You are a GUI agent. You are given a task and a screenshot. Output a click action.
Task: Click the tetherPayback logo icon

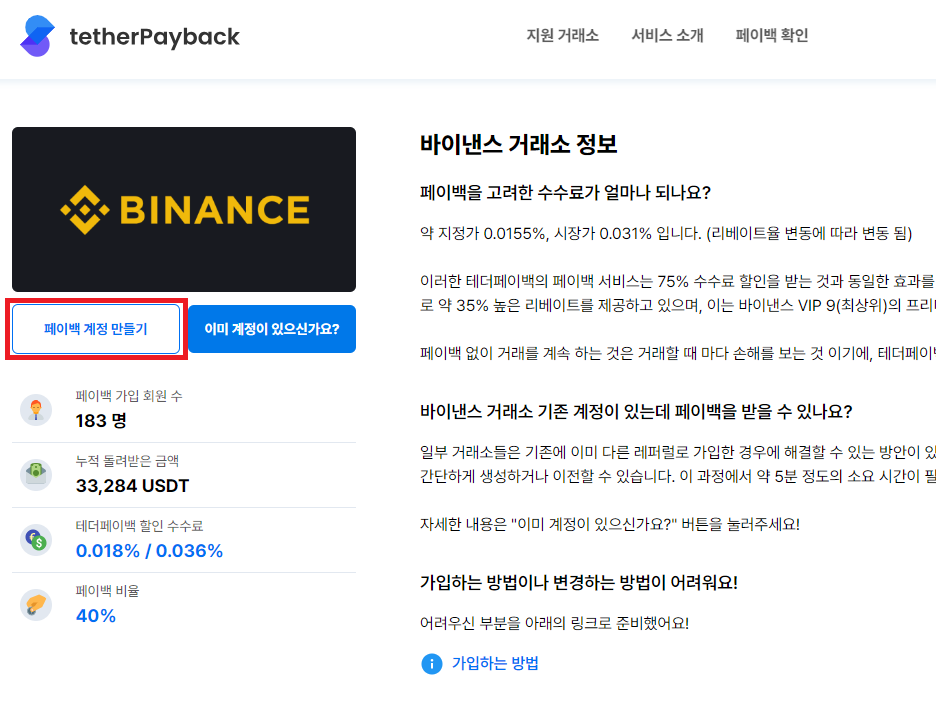click(37, 35)
